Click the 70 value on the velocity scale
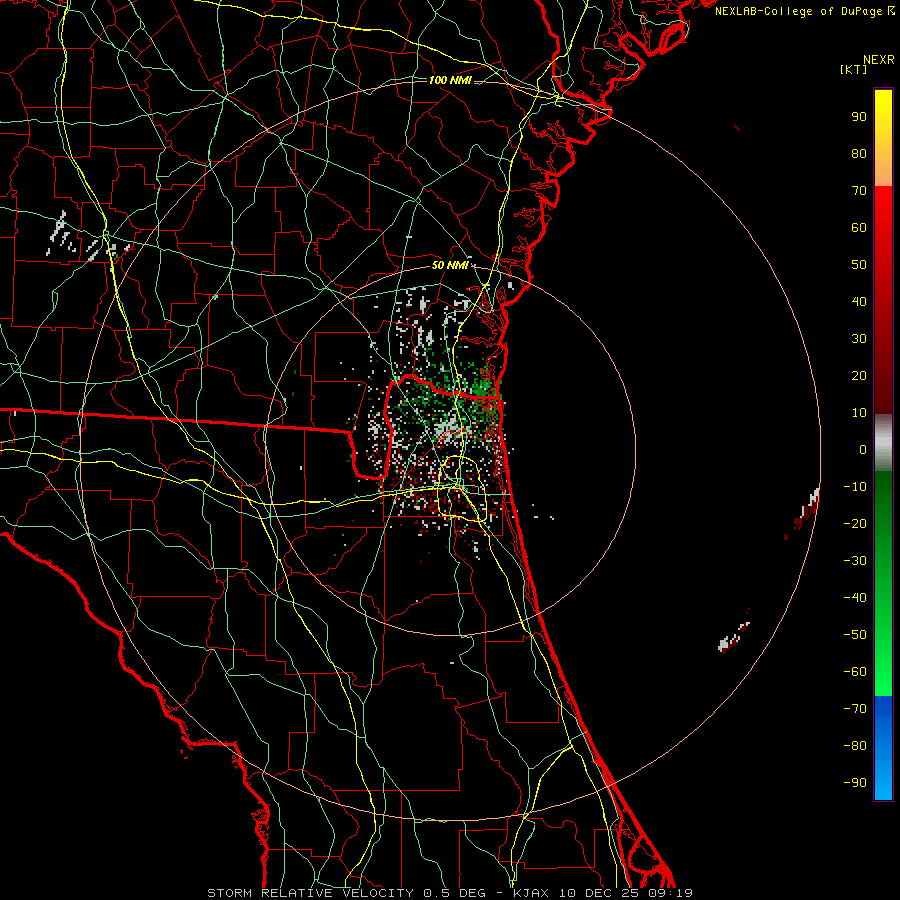900x900 pixels. tap(859, 191)
